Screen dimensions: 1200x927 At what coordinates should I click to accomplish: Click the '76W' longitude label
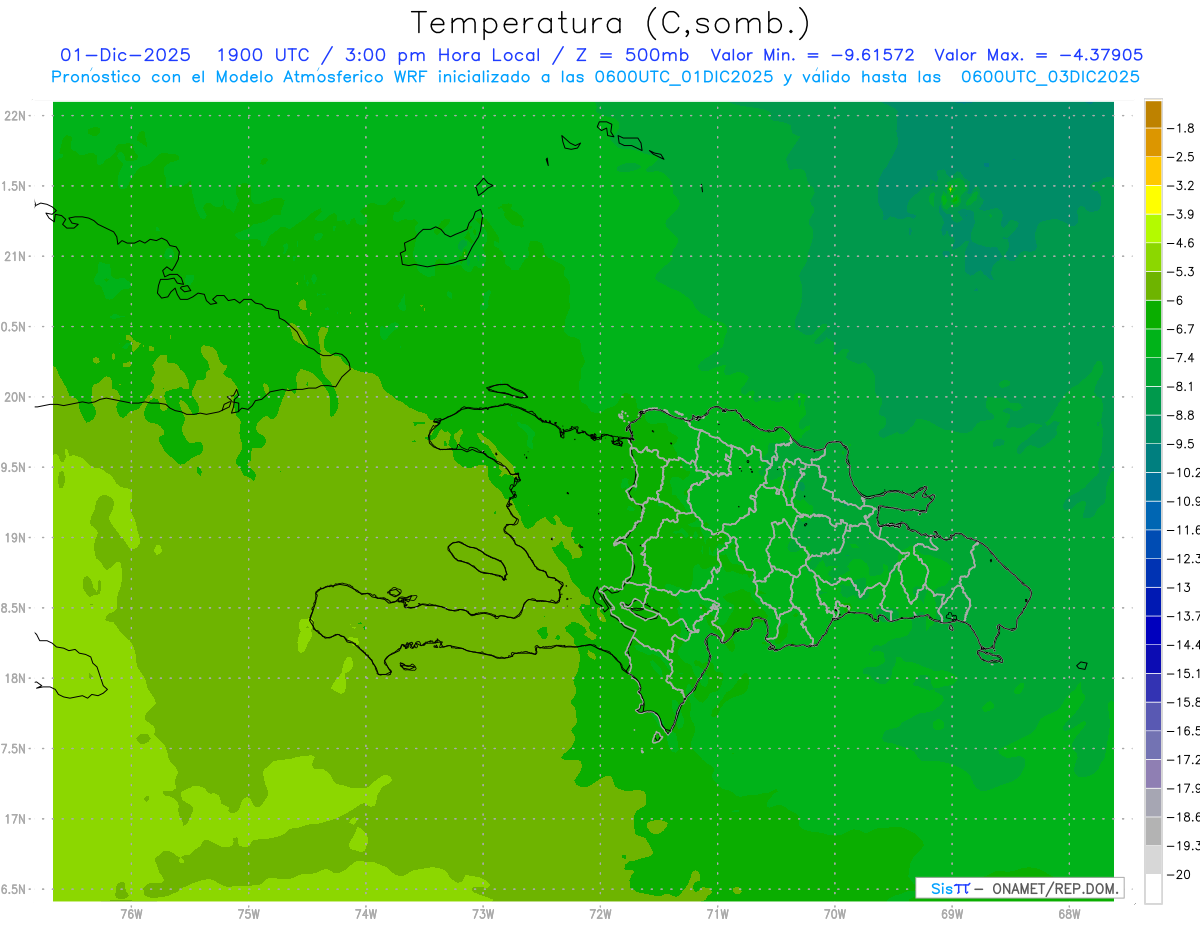coord(131,913)
